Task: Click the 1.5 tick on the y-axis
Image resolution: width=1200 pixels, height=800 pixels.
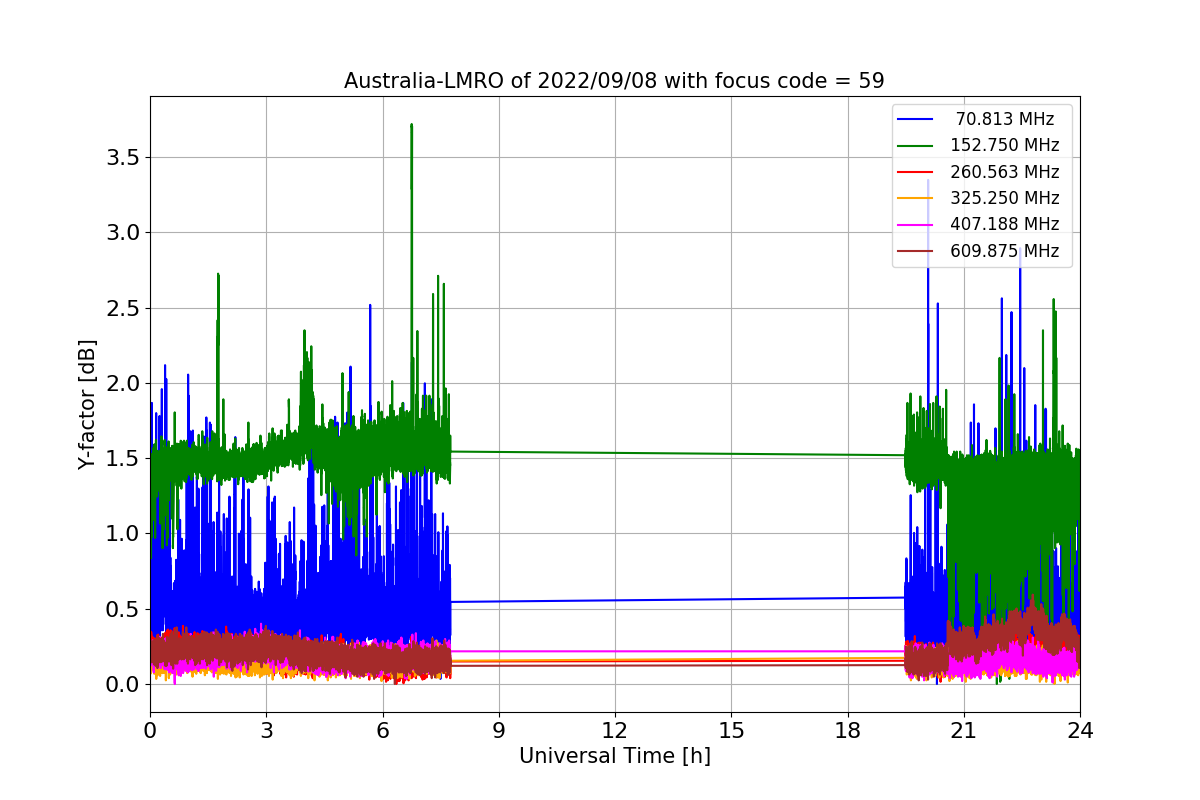Action: pos(123,458)
